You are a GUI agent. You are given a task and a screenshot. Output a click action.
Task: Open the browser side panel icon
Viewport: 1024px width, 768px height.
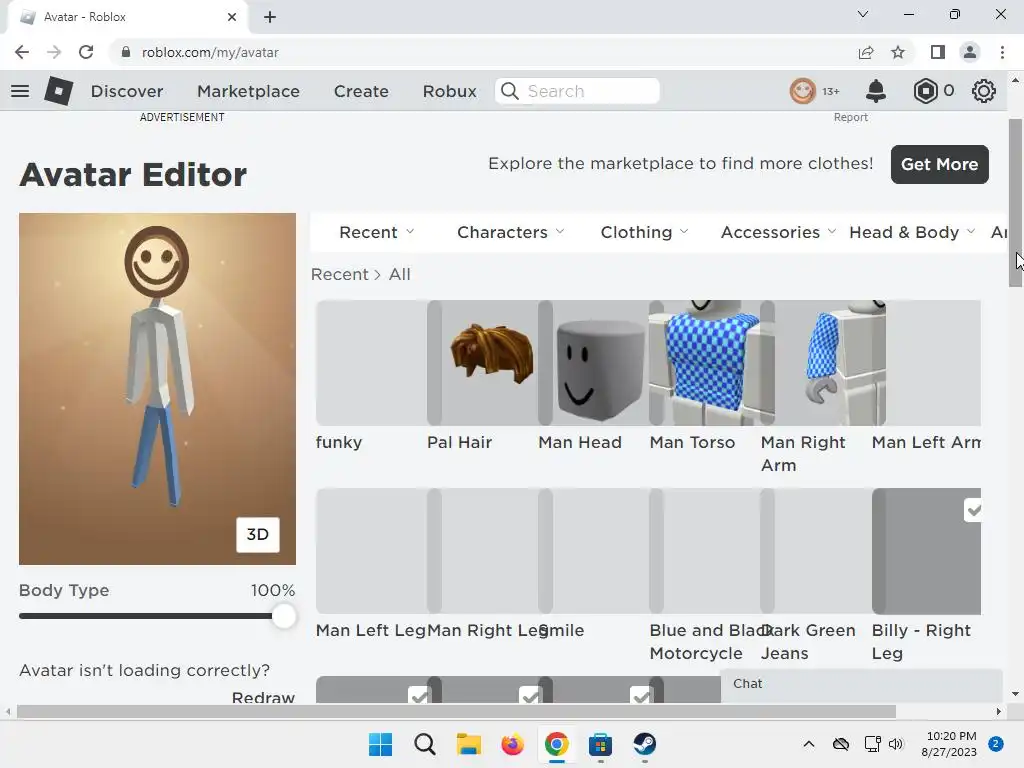938,52
